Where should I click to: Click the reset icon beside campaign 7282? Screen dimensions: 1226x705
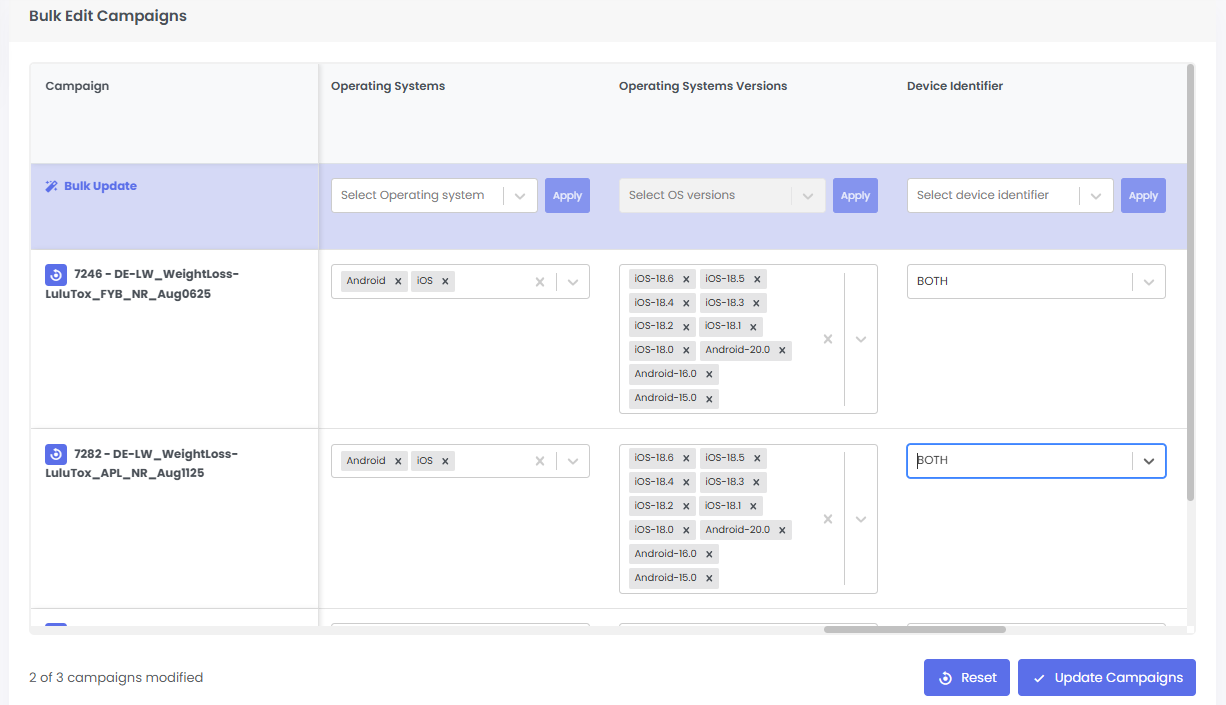click(56, 455)
